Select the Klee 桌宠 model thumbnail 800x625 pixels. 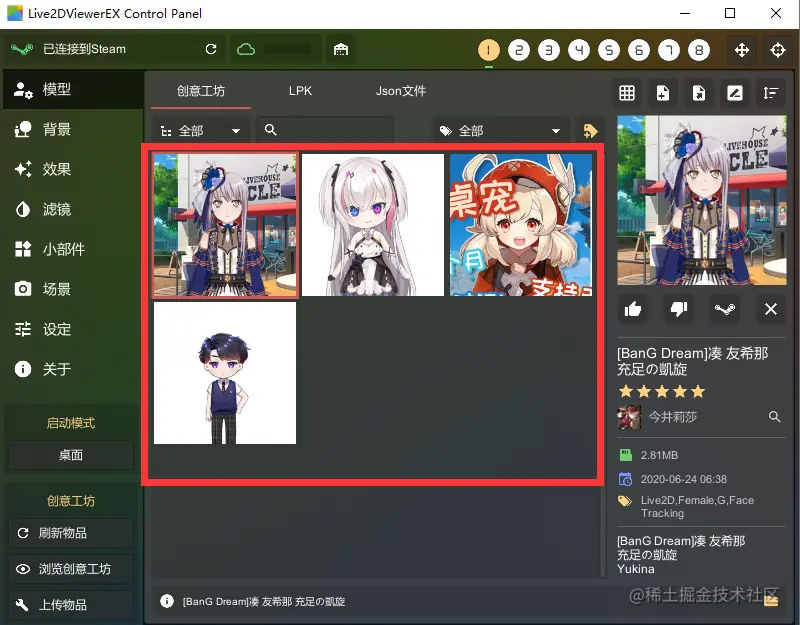(521, 225)
